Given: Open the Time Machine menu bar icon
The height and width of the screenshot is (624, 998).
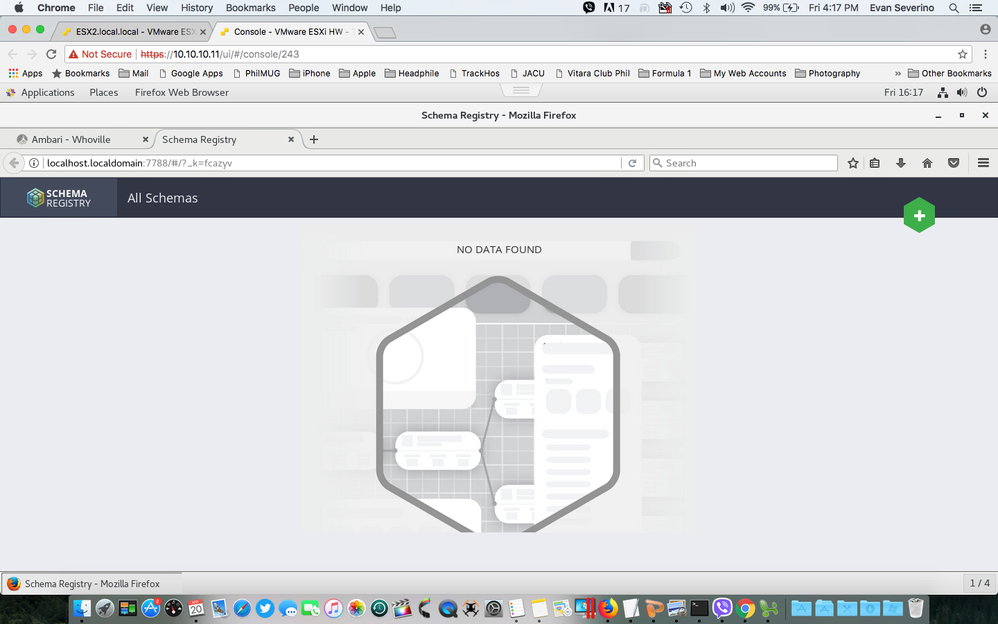Looking at the screenshot, I should [x=685, y=8].
